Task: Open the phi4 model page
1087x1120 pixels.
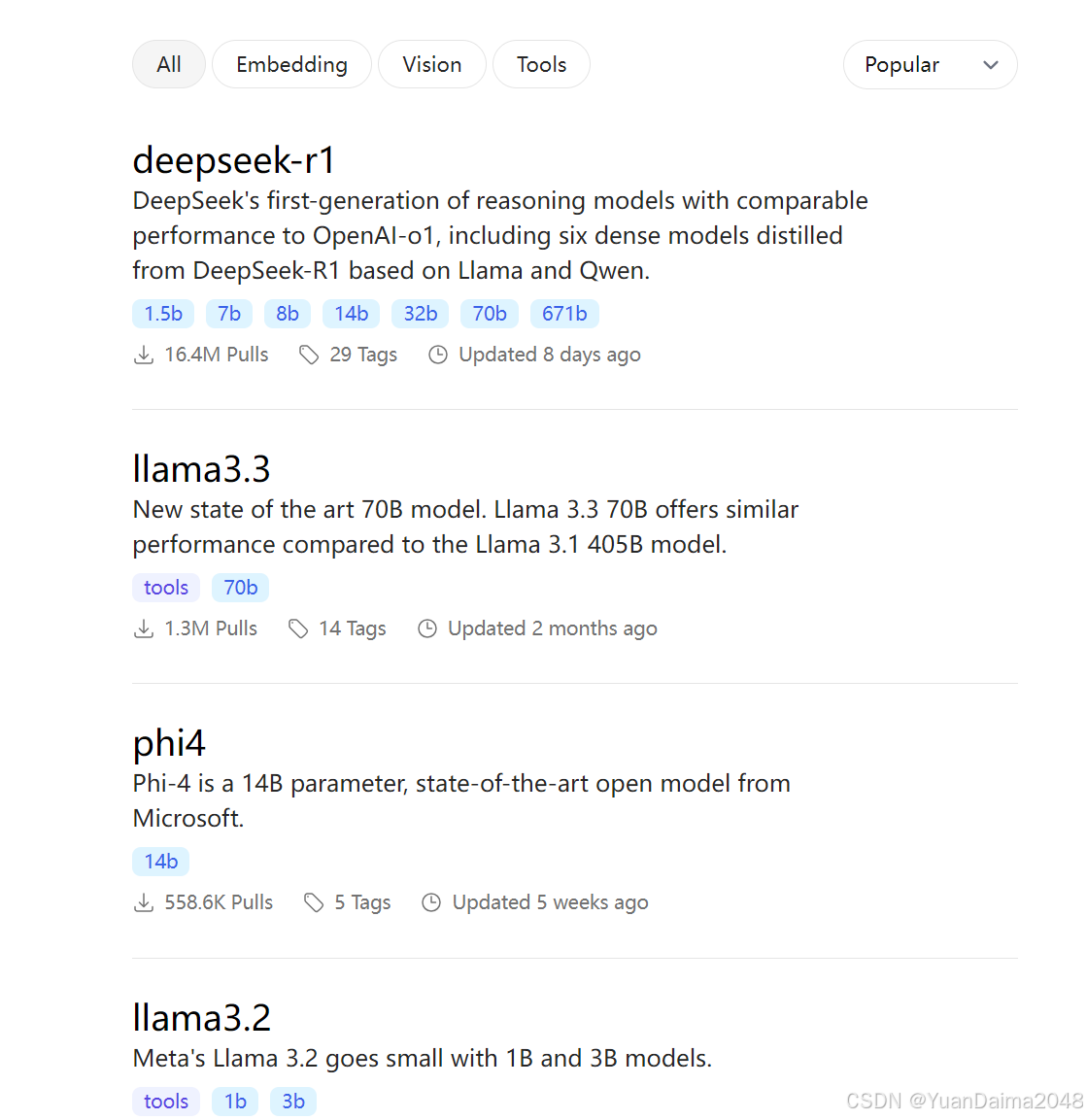Action: click(x=169, y=743)
